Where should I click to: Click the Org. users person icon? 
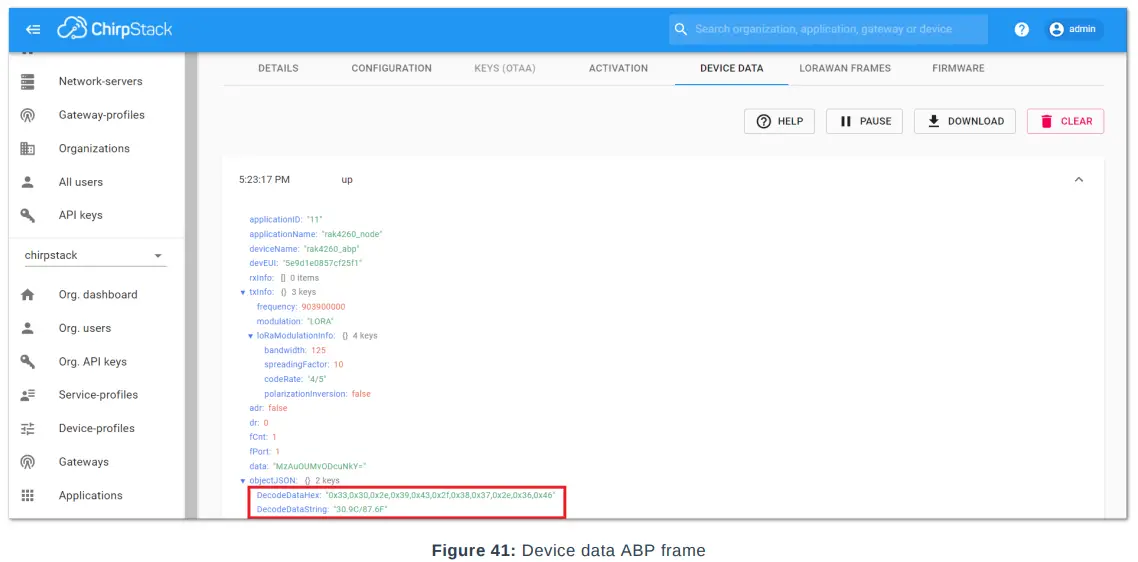tap(28, 328)
